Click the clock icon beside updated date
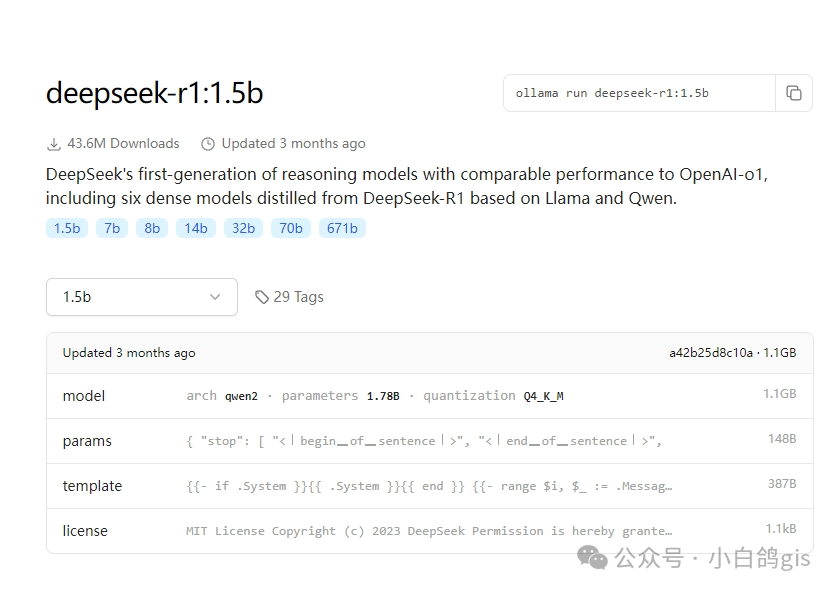The width and height of the screenshot is (838, 592). [x=206, y=143]
